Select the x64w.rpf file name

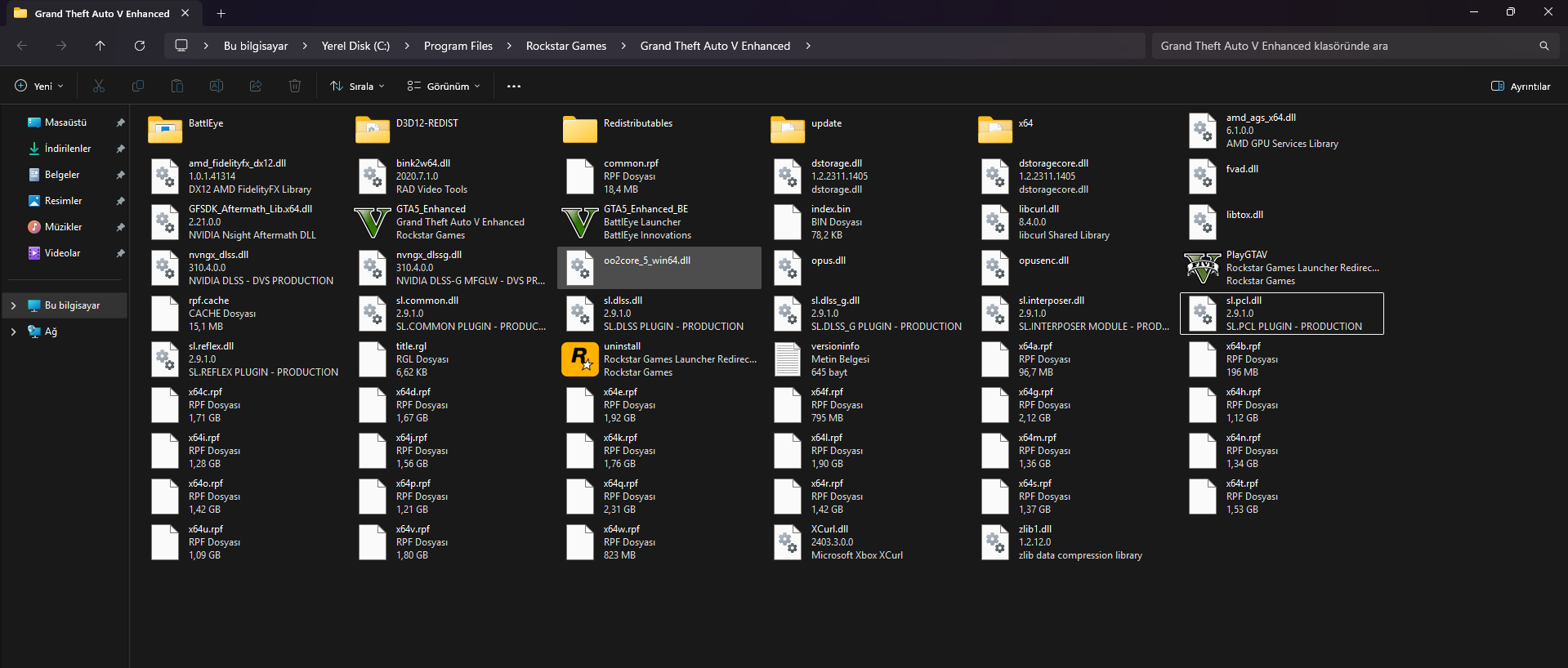click(x=622, y=529)
